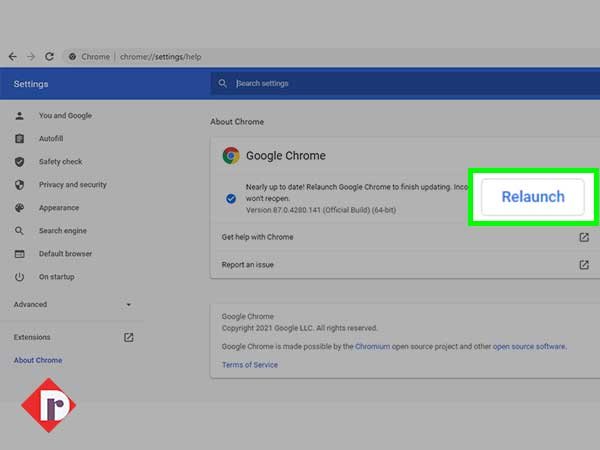Screen dimensions: 600x450
Task: Open the Terms of Service link
Action: coord(250,365)
